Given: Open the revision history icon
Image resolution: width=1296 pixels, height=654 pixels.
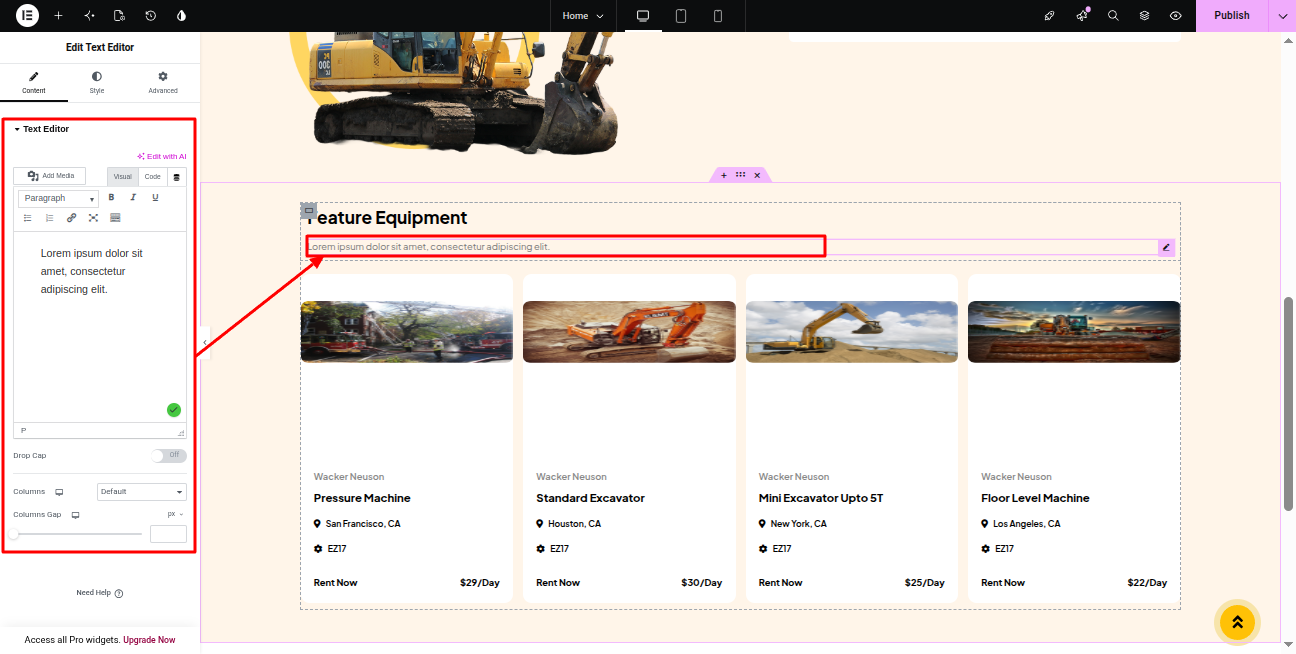Looking at the screenshot, I should point(150,16).
